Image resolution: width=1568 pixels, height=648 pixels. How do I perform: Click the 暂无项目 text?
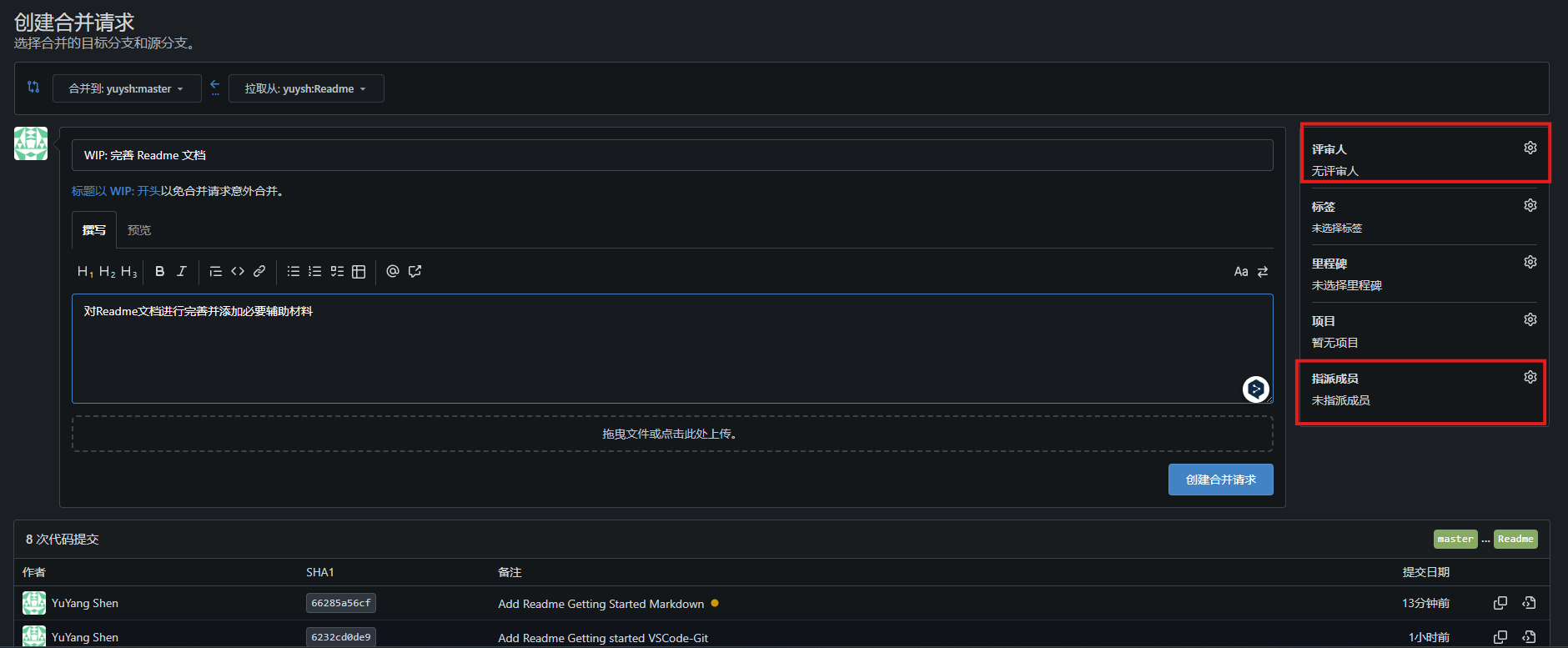[1334, 343]
